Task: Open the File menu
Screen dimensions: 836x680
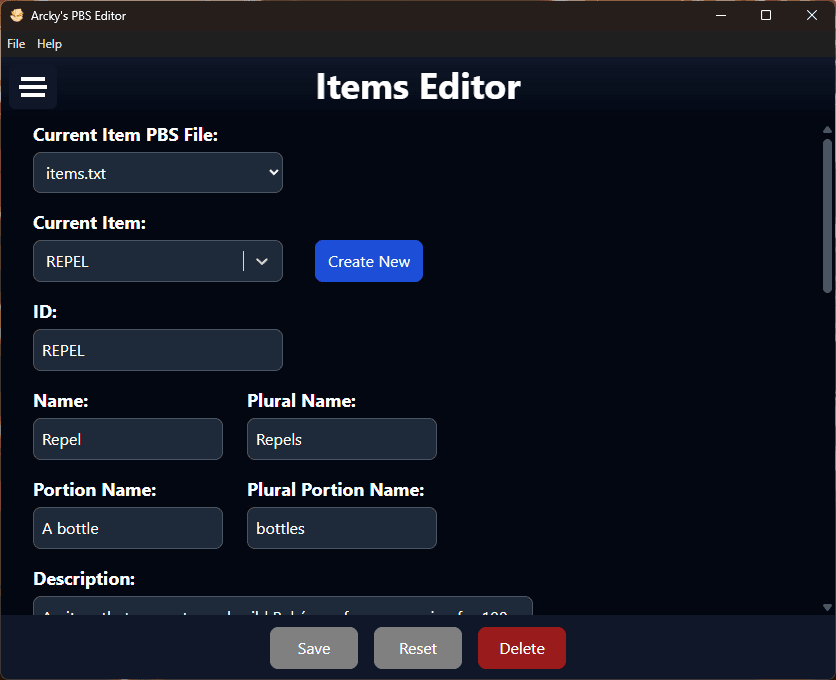Action: (16, 44)
